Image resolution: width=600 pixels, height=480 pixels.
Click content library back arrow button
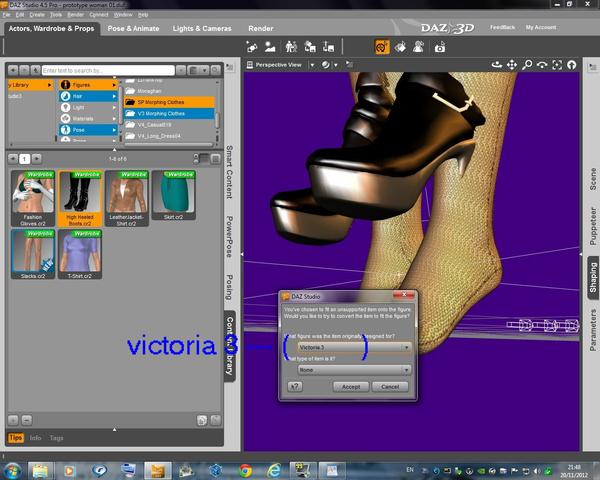[13, 70]
